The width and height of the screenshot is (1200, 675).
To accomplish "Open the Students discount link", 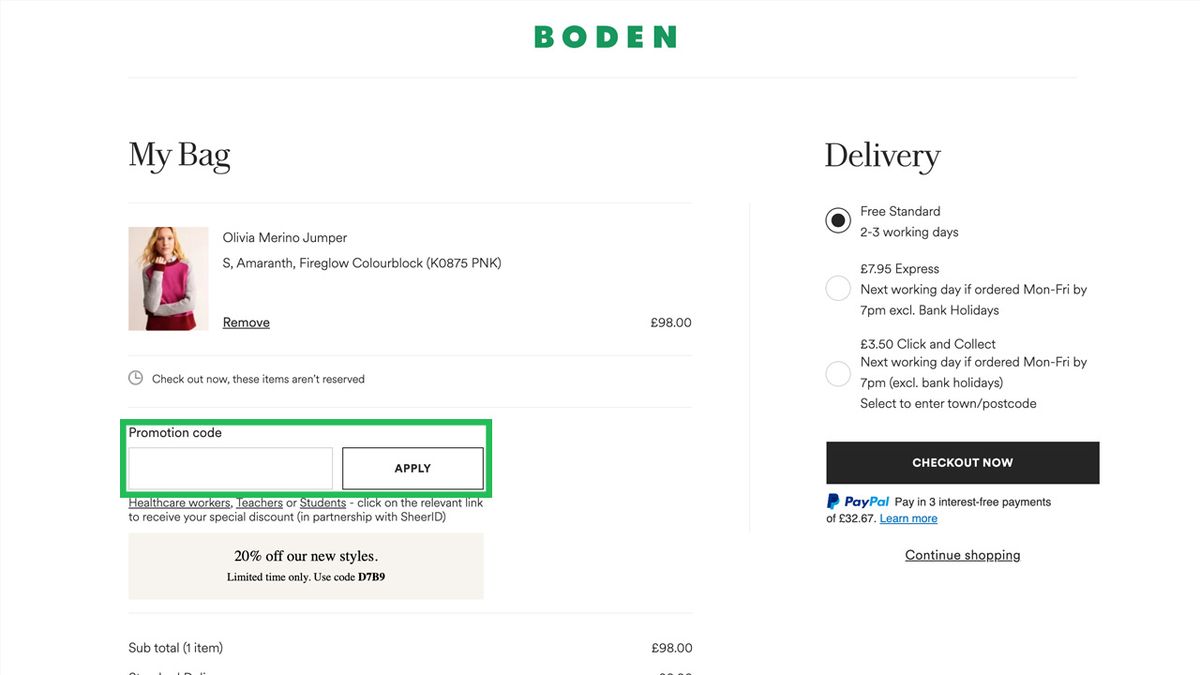I will click(320, 502).
